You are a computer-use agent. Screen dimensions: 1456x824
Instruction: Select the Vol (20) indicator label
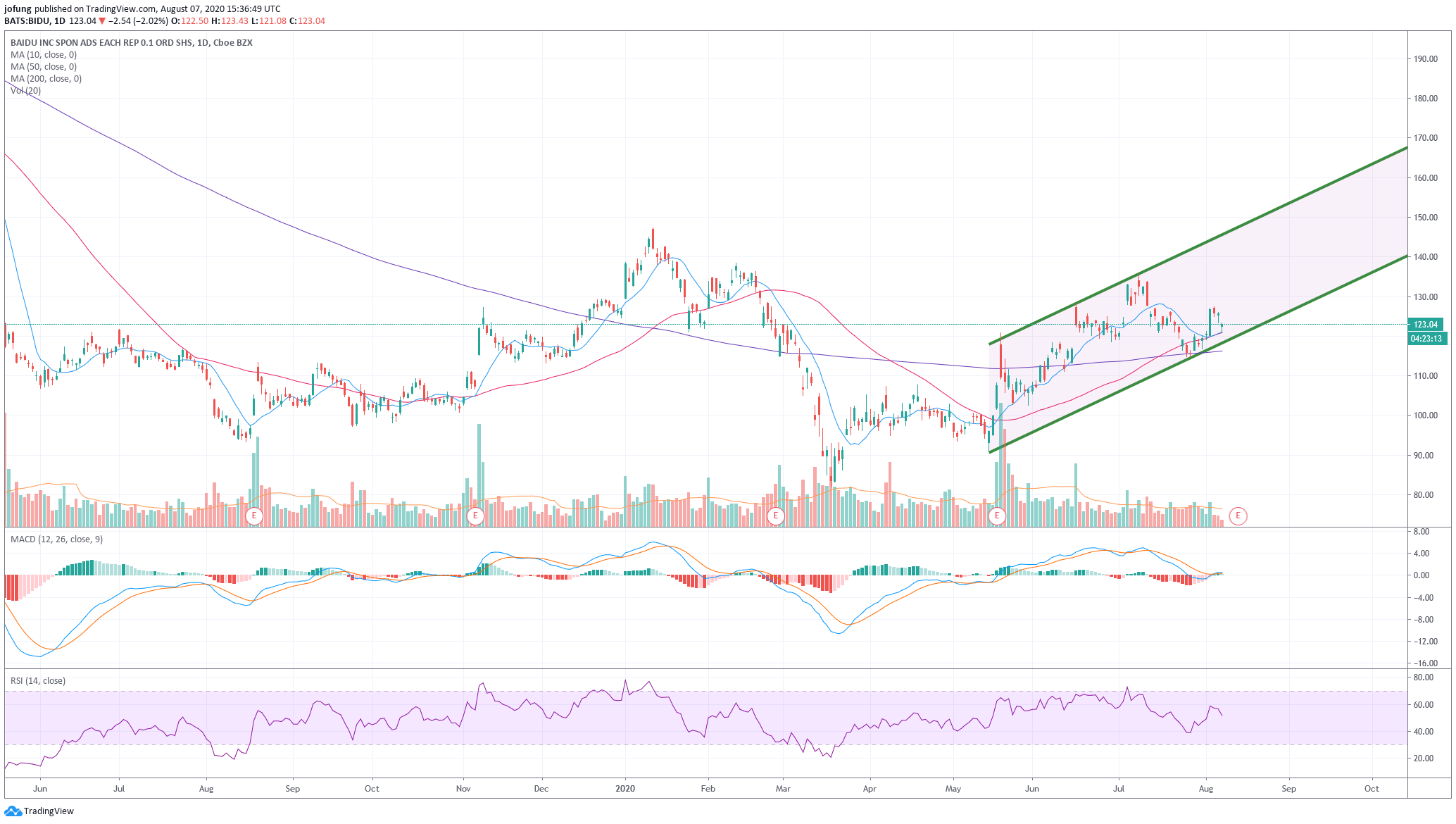[25, 91]
